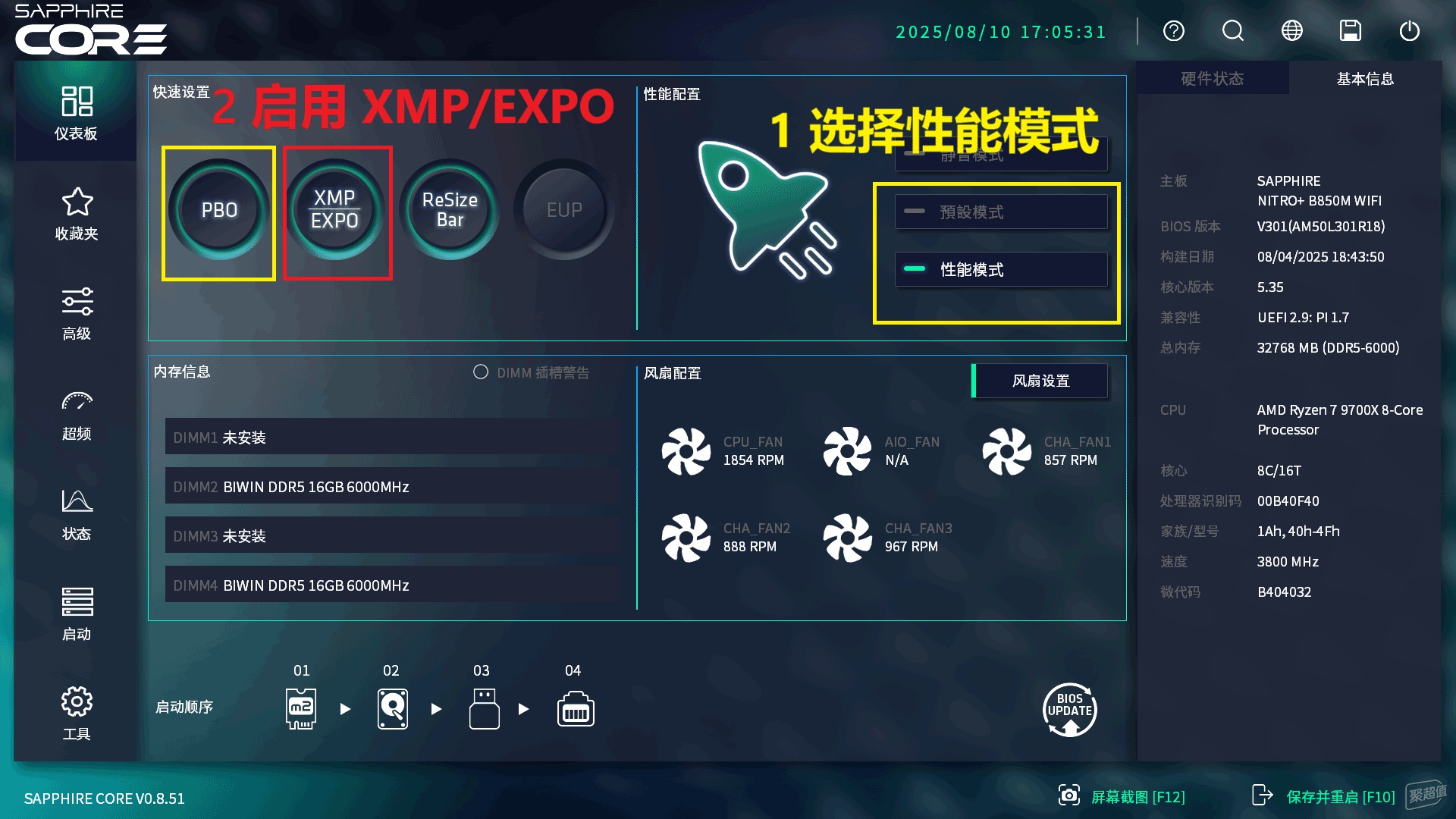
Task: Select the first M.2 boot order device
Action: click(x=301, y=709)
